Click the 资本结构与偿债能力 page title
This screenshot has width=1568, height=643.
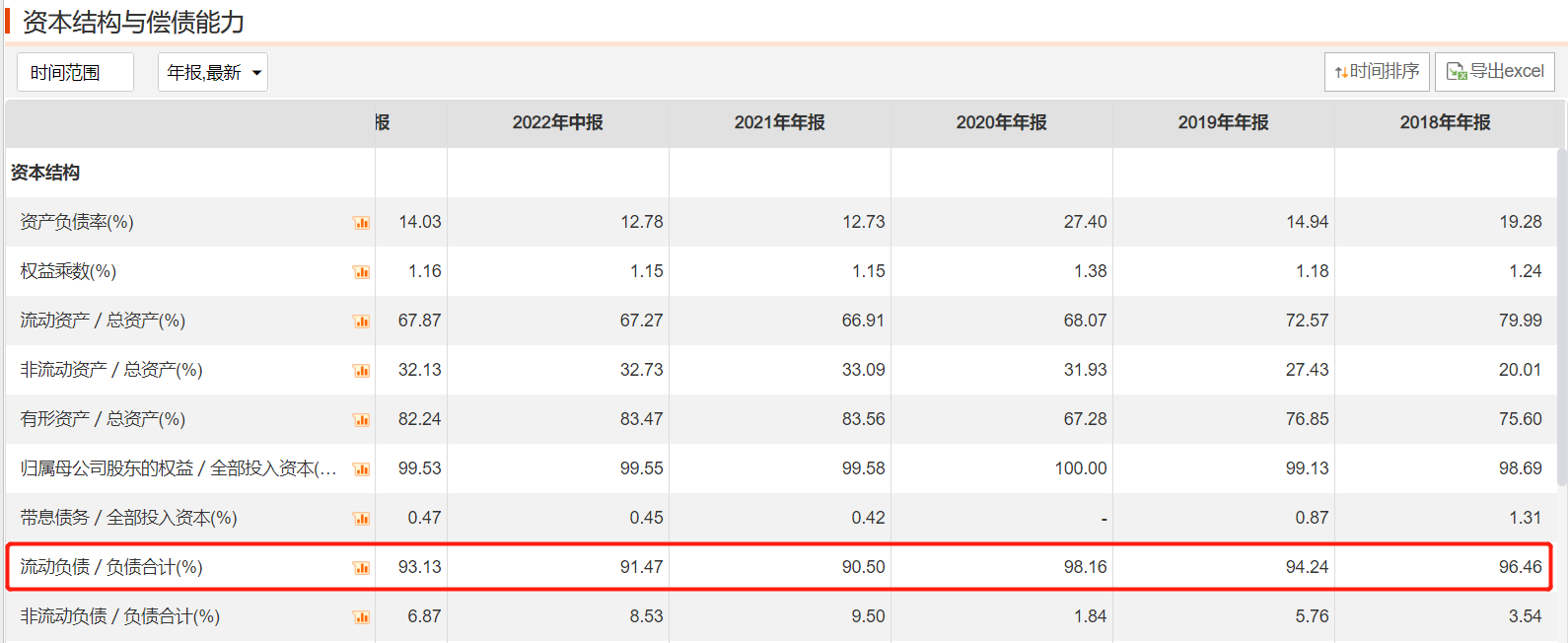[133, 22]
